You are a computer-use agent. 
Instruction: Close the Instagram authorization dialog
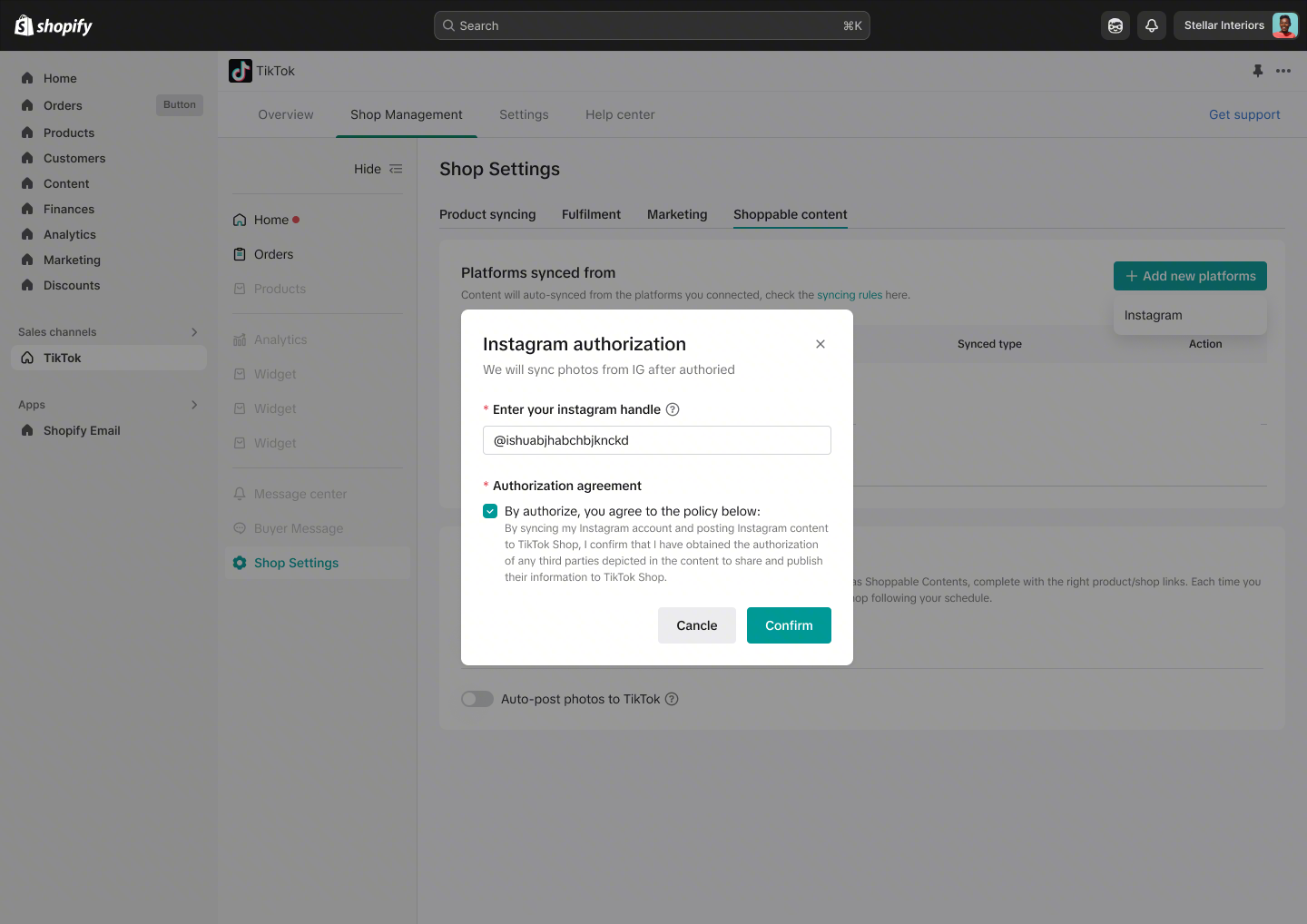click(x=821, y=344)
